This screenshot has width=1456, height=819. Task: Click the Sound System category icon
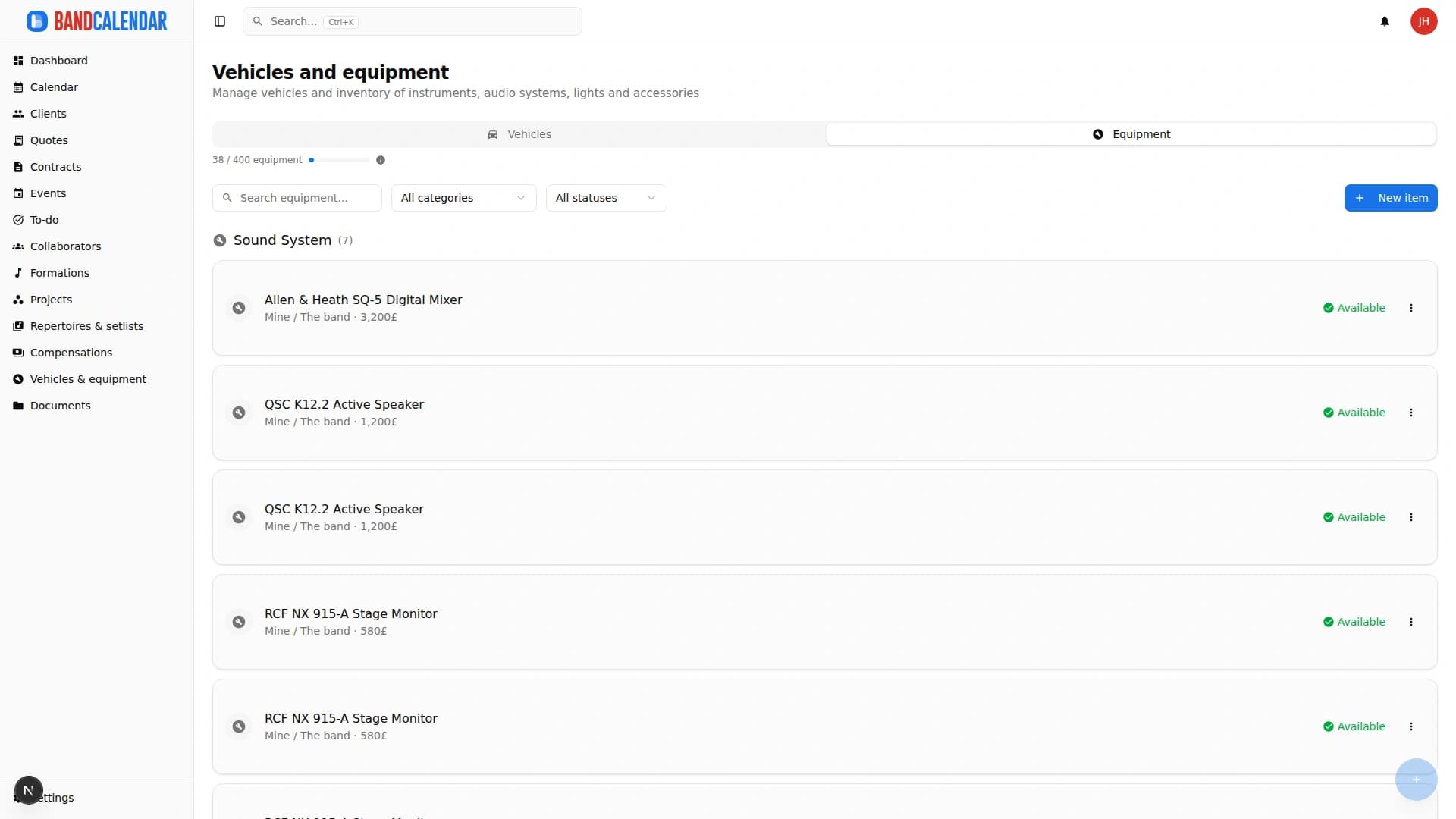(220, 240)
